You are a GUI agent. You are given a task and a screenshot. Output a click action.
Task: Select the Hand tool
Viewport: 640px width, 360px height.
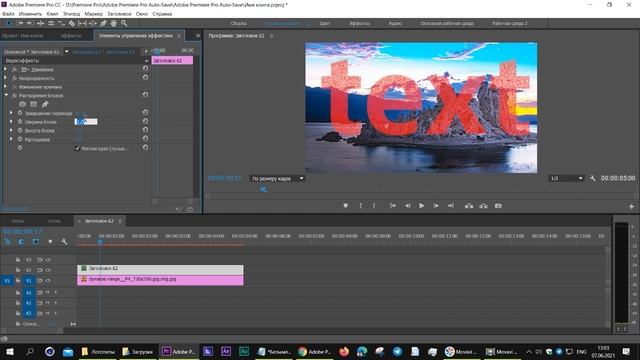tap(113, 24)
